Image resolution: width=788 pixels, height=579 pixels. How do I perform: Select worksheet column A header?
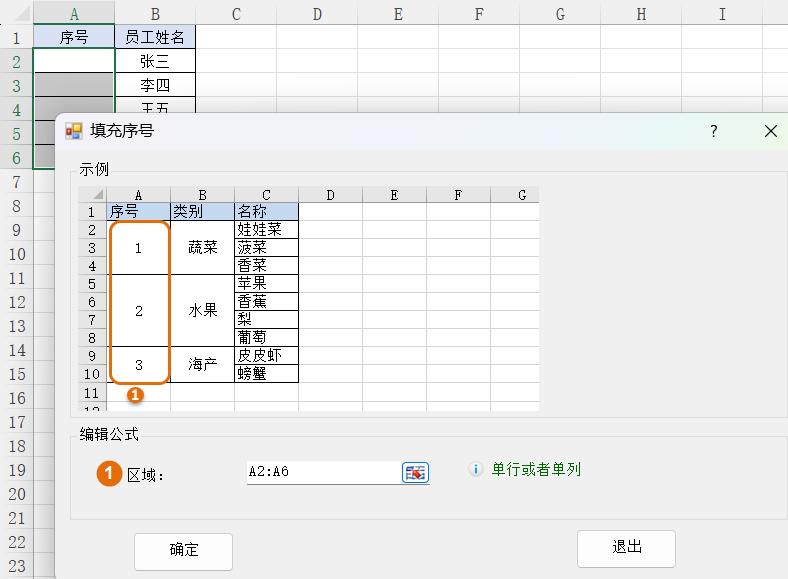[74, 14]
